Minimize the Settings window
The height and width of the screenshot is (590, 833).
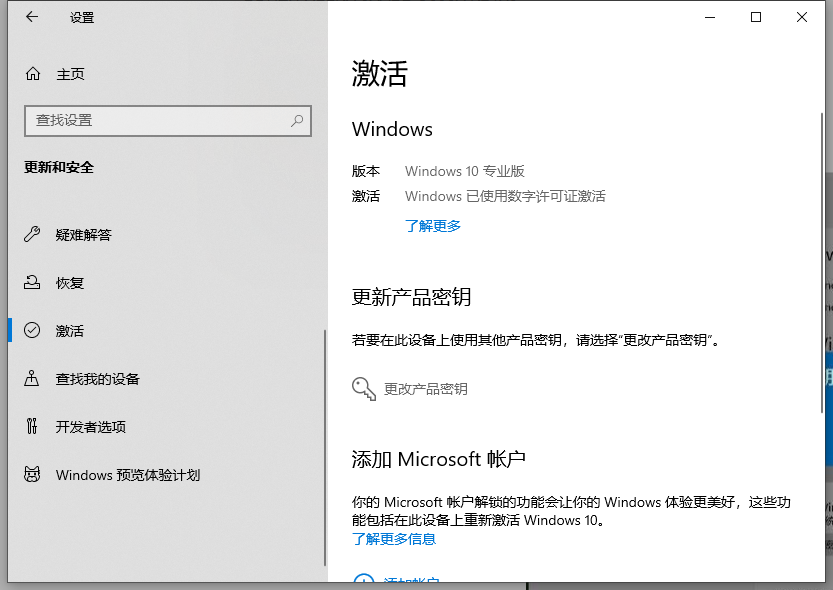click(x=710, y=17)
